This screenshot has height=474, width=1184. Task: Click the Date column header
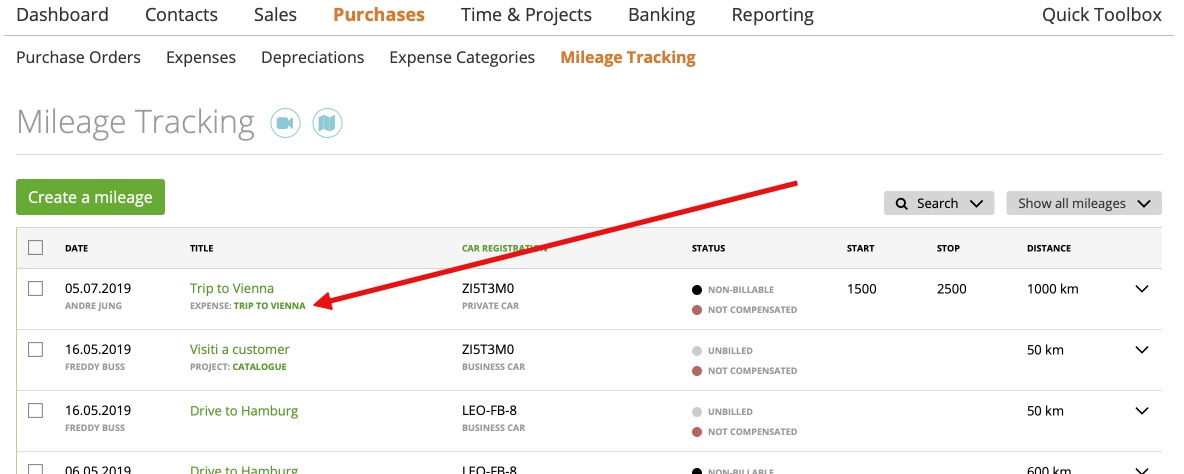[76, 248]
